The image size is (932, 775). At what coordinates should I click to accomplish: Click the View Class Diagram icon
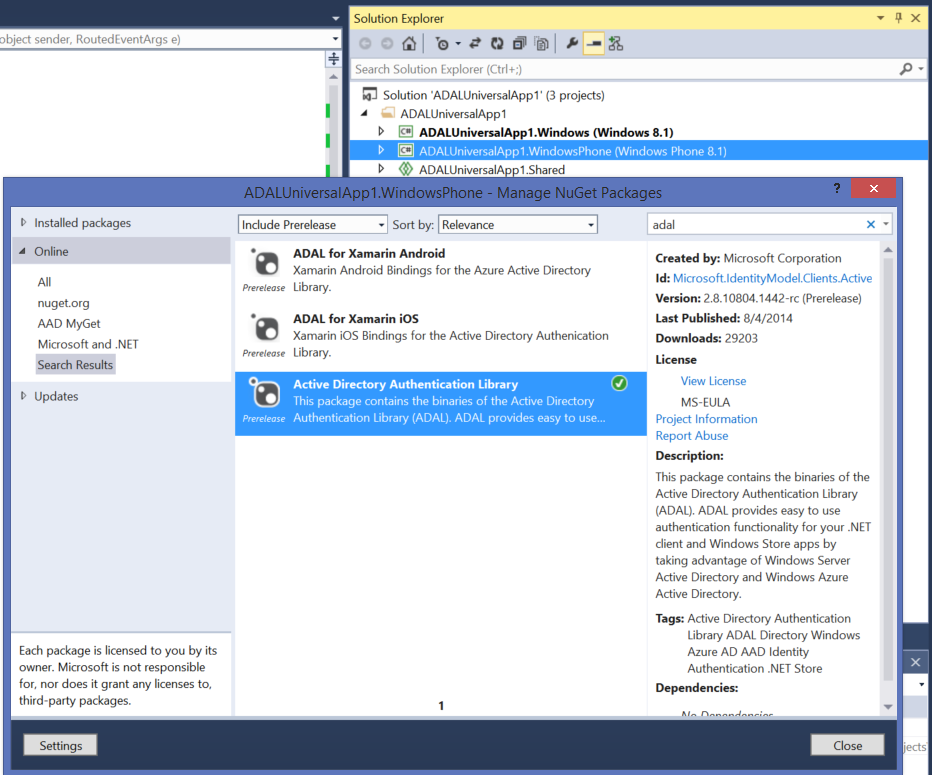[x=616, y=43]
